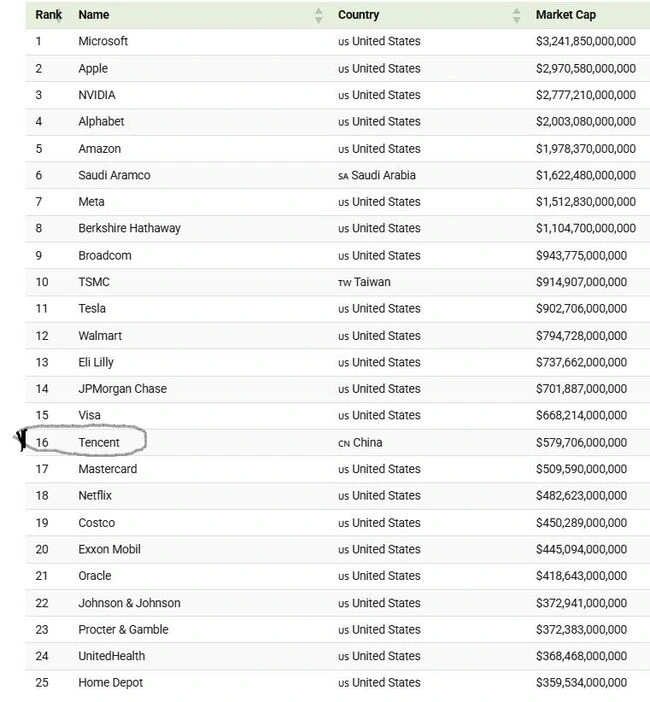The height and width of the screenshot is (702, 650).
Task: Click Saudi Arabia country cell
Action: 384,175
